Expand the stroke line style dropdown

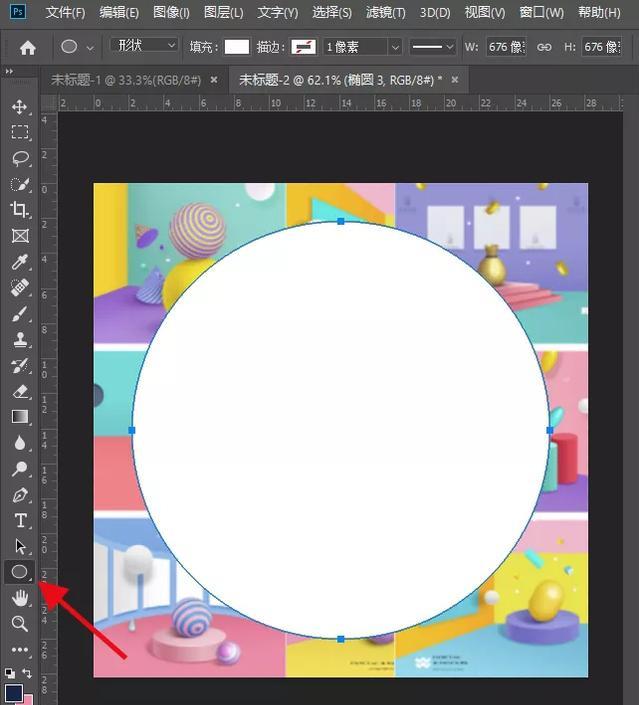(x=434, y=47)
